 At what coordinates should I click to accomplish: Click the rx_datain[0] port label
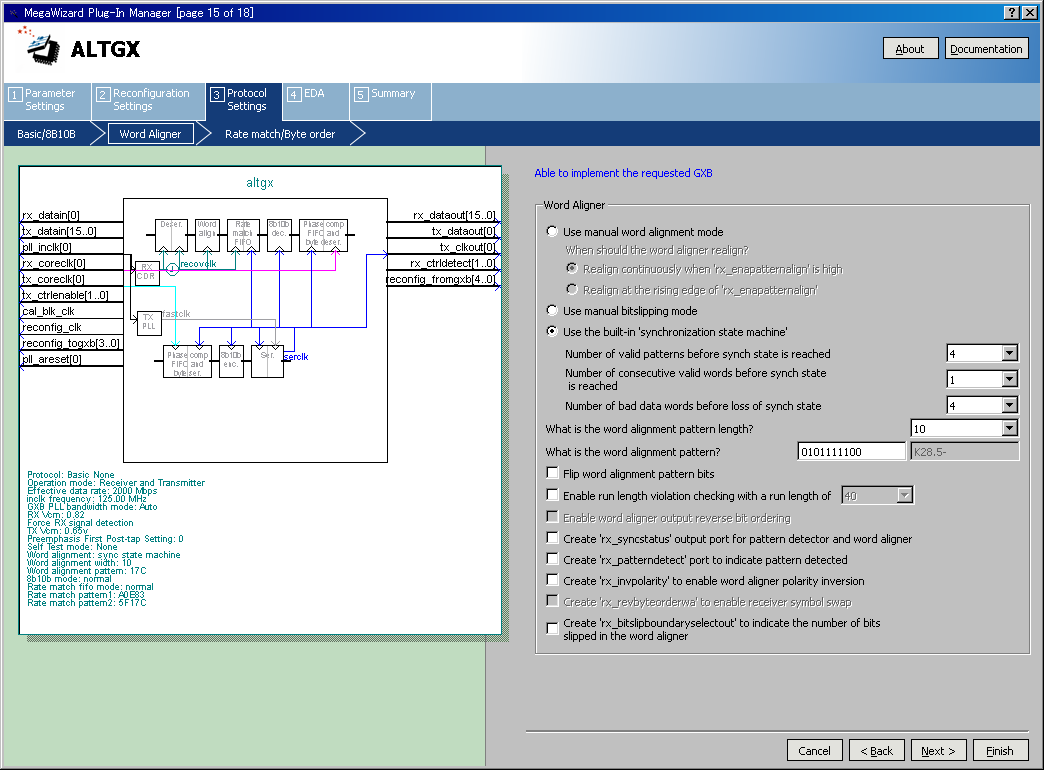[x=51, y=215]
